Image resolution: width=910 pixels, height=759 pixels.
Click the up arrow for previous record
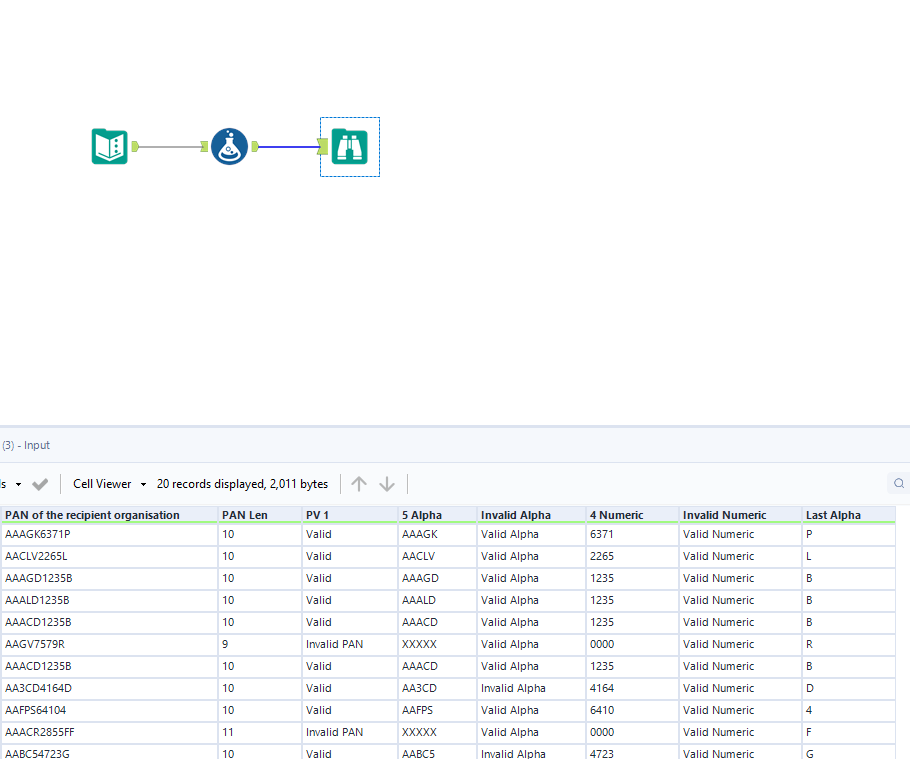(x=359, y=484)
